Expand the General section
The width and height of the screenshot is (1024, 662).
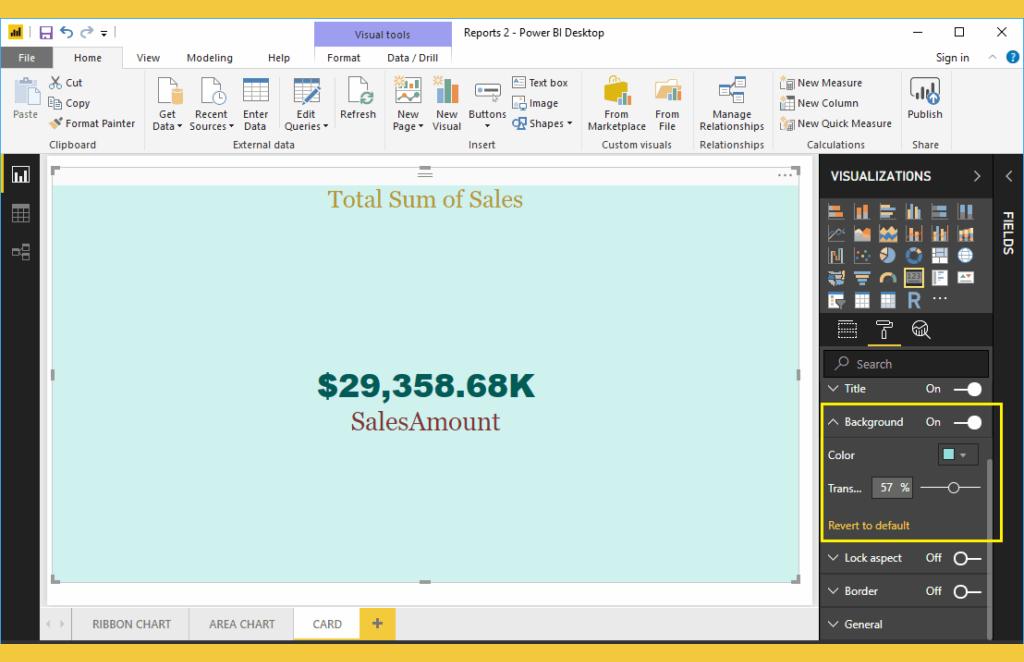[x=833, y=624]
